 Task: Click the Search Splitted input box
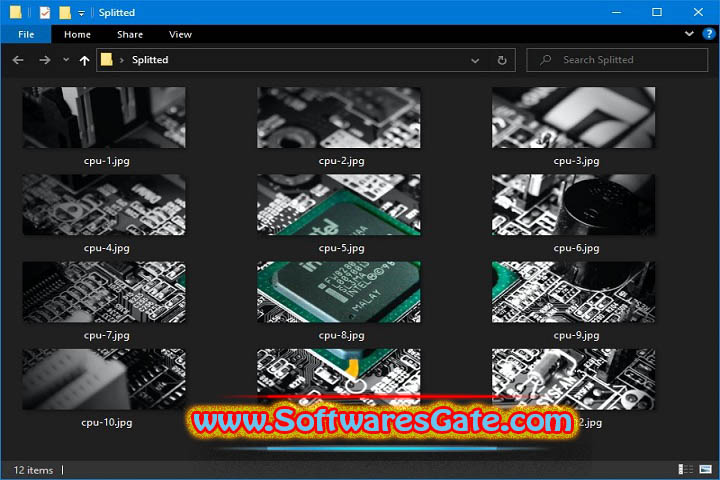pos(617,60)
